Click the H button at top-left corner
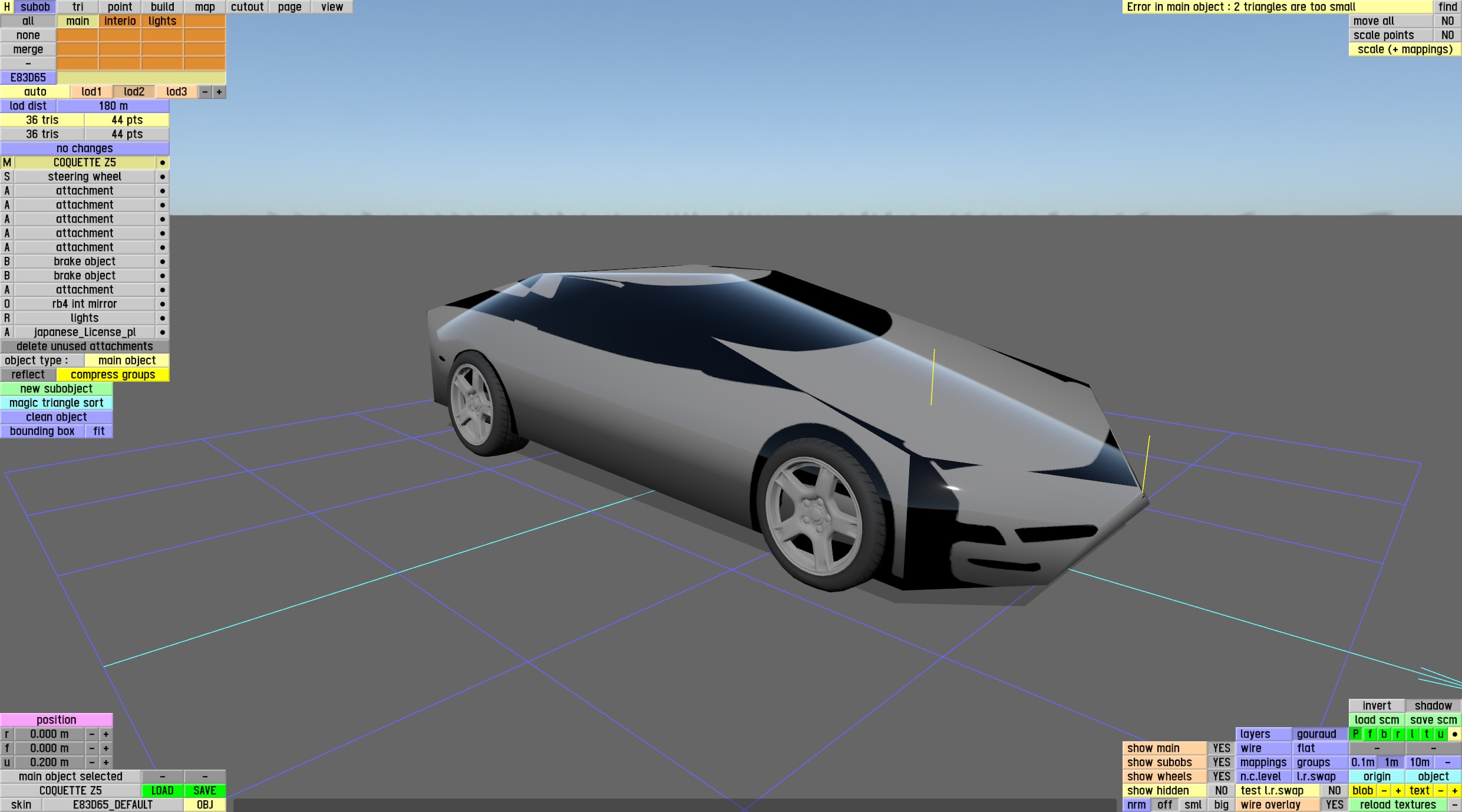This screenshot has height=812, width=1462. (7, 7)
